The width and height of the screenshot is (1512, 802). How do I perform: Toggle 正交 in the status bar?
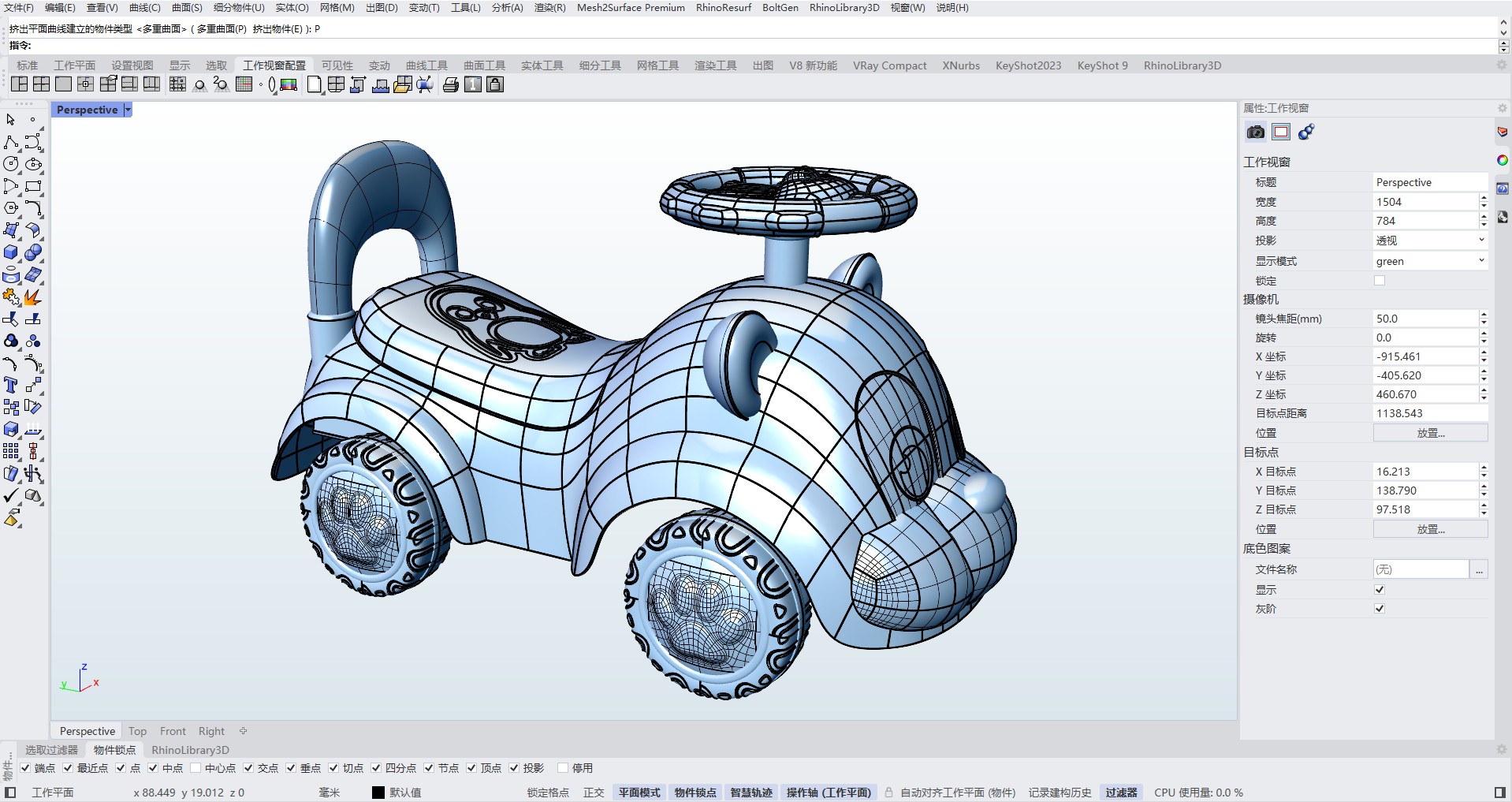pos(594,793)
